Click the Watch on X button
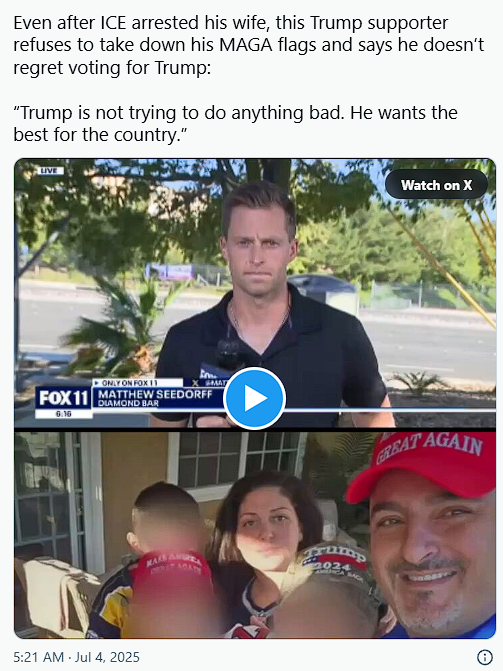The width and height of the screenshot is (503, 671). [x=436, y=185]
